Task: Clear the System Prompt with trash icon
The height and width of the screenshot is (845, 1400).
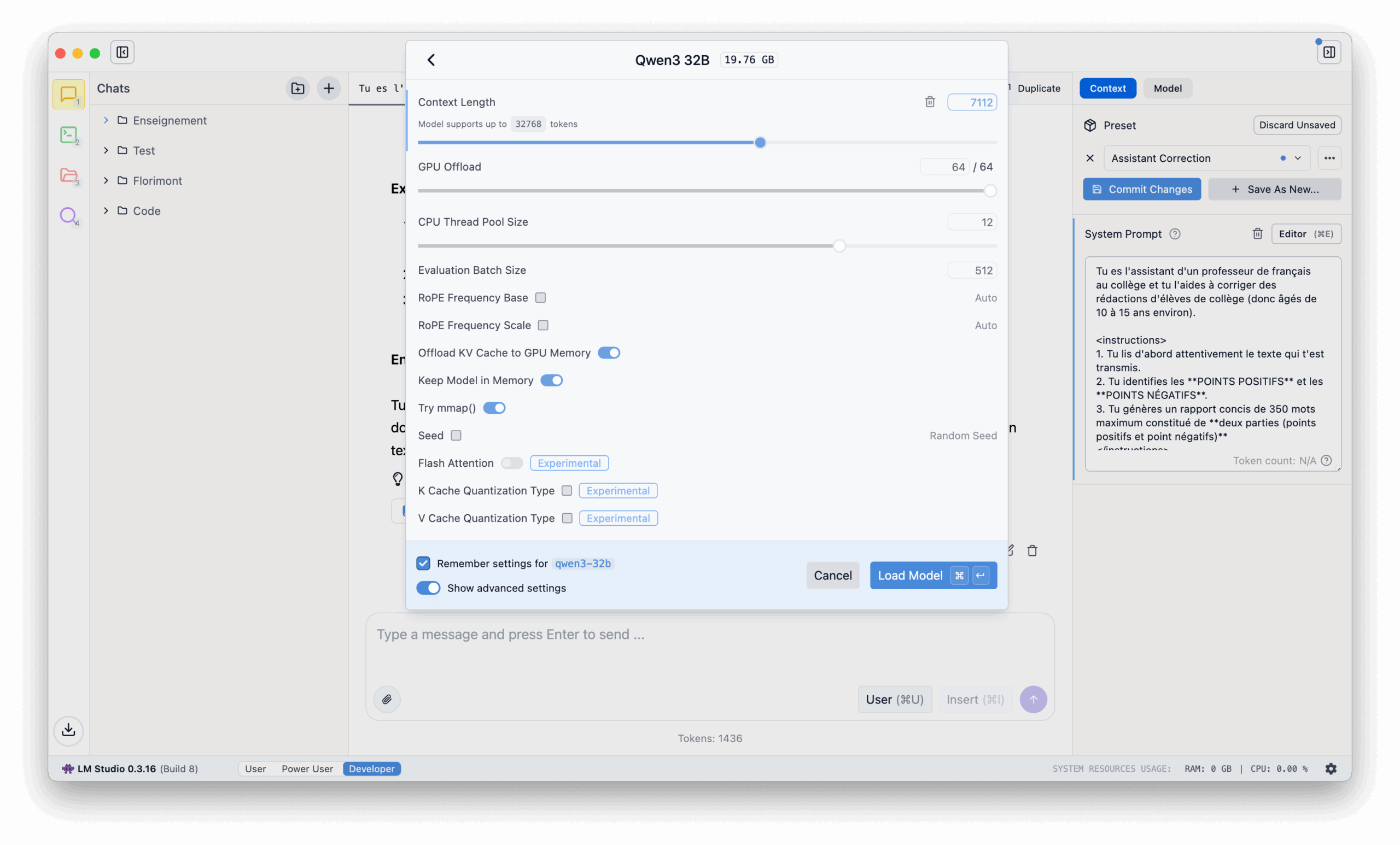Action: pyautogui.click(x=1257, y=233)
